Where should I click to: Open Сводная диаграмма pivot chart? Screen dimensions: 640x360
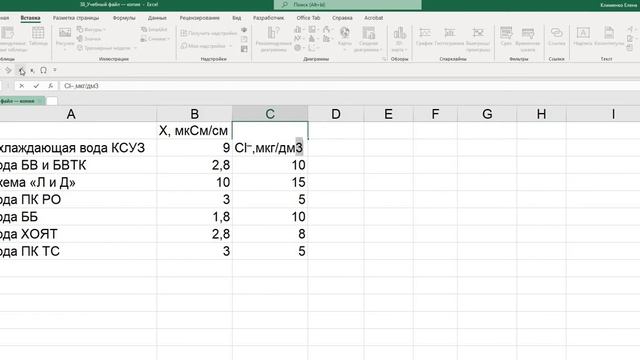click(368, 39)
